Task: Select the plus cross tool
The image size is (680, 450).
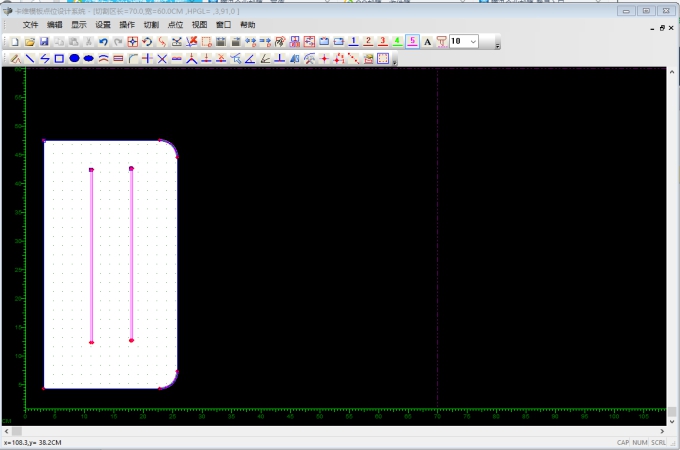Action: (x=147, y=59)
